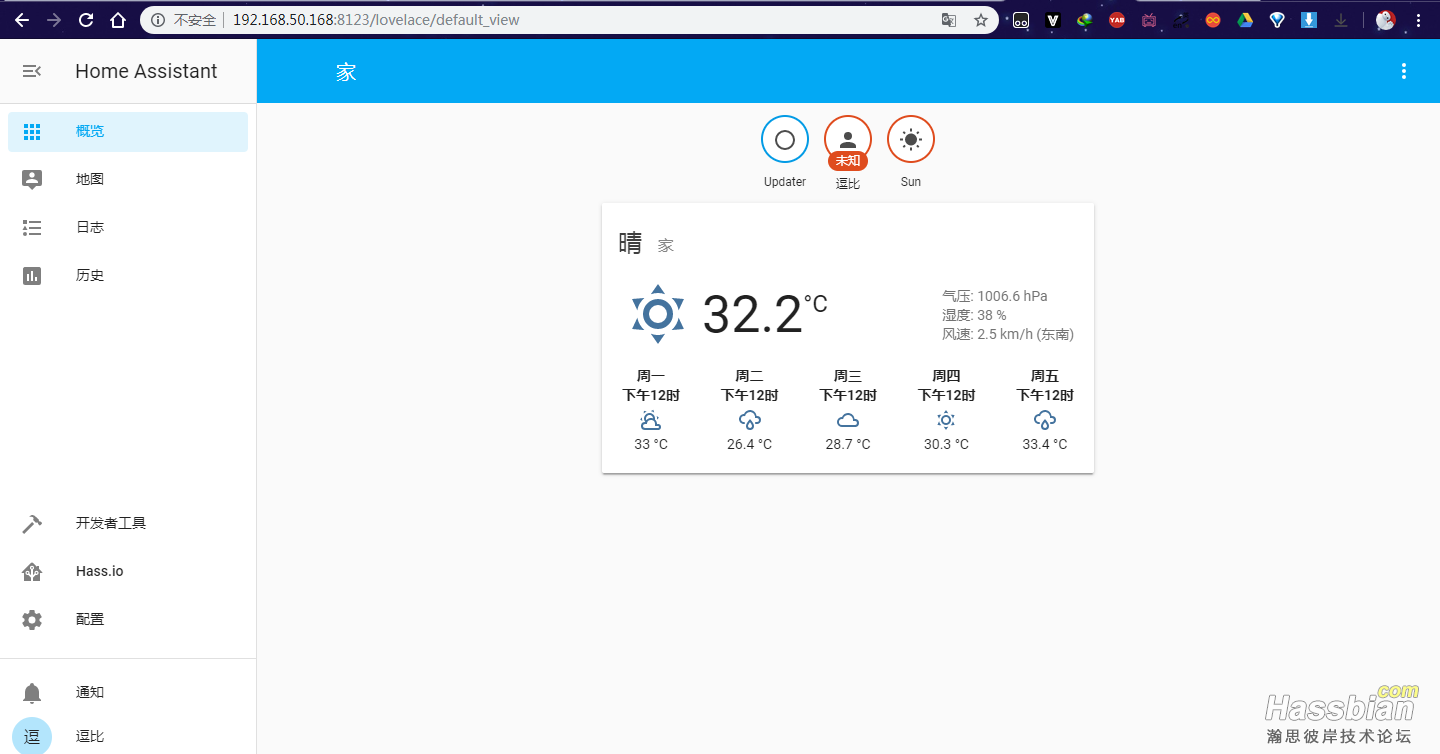1440x754 pixels.
Task: Go back in the browser
Action: click(22, 20)
